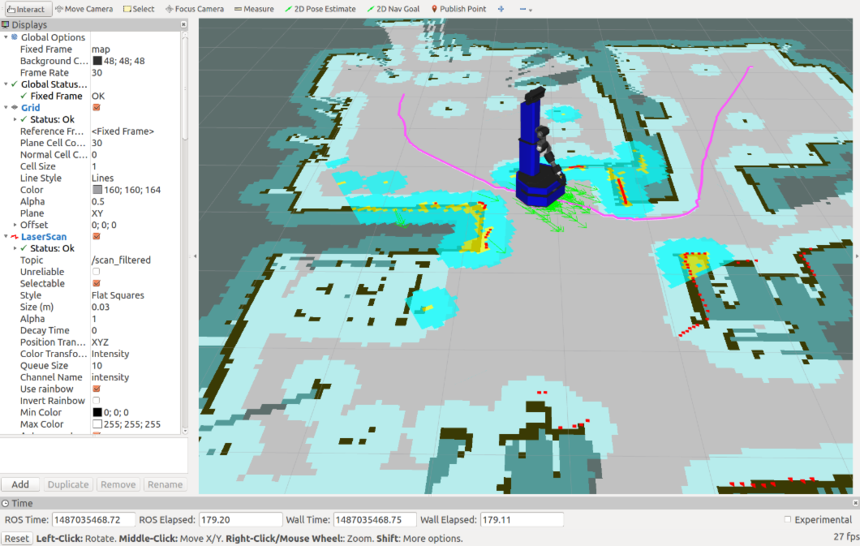Click the ROS Time field

click(x=93, y=520)
